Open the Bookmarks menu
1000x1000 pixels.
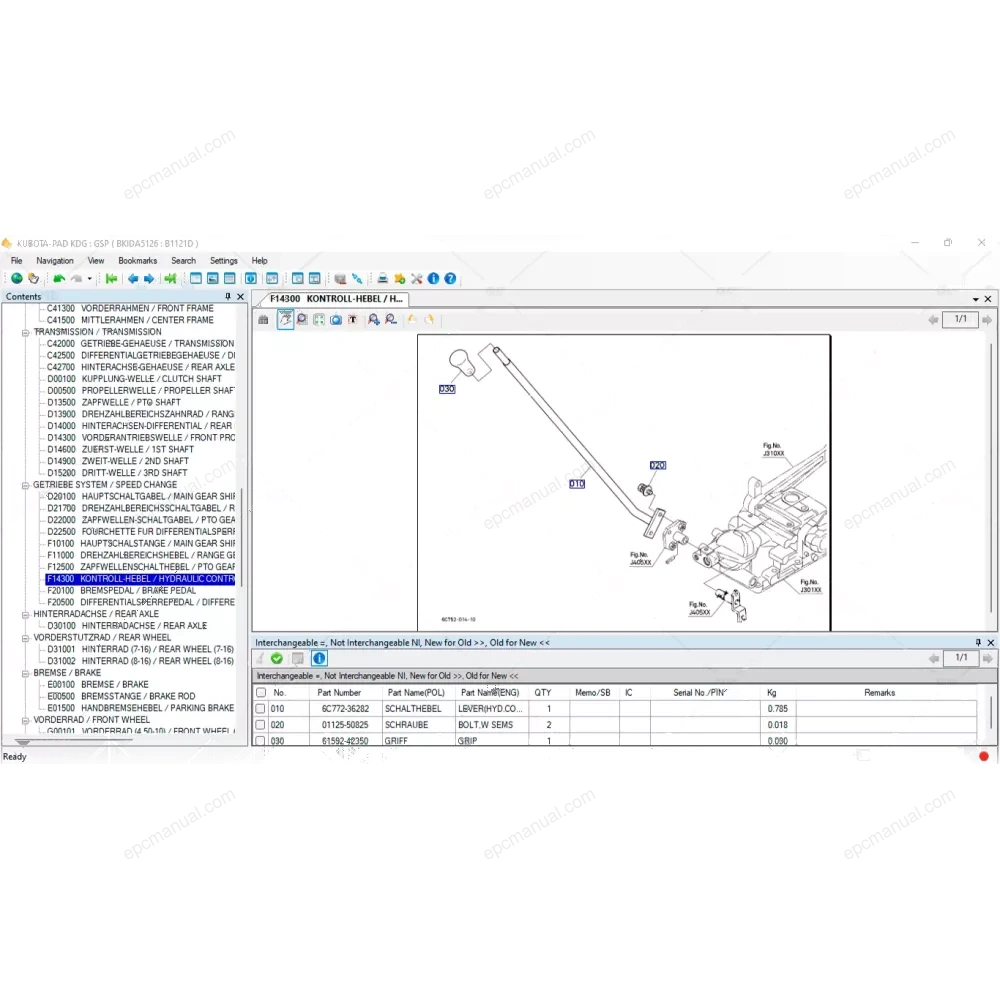tap(138, 261)
